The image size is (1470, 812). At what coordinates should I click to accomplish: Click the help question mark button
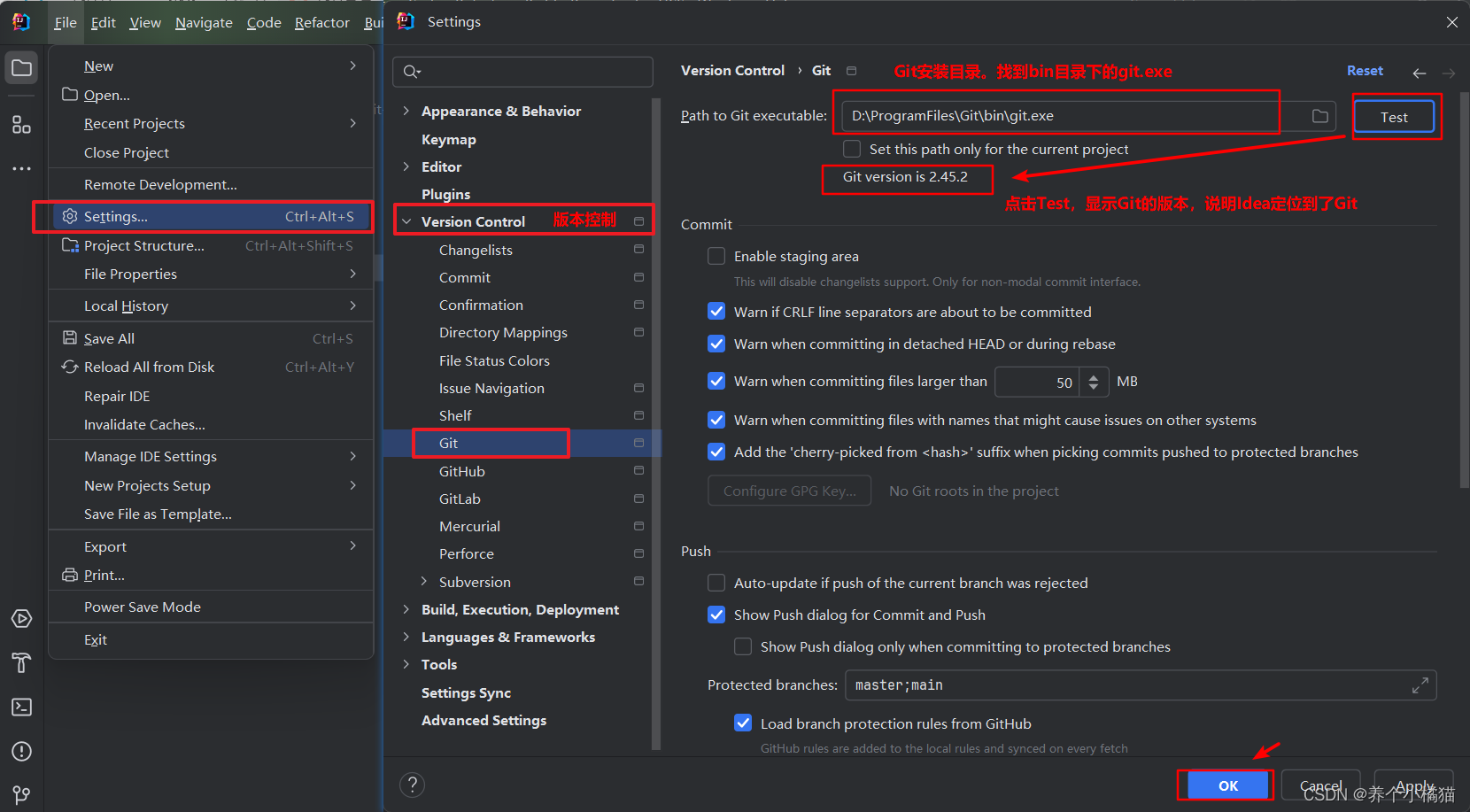tap(412, 785)
